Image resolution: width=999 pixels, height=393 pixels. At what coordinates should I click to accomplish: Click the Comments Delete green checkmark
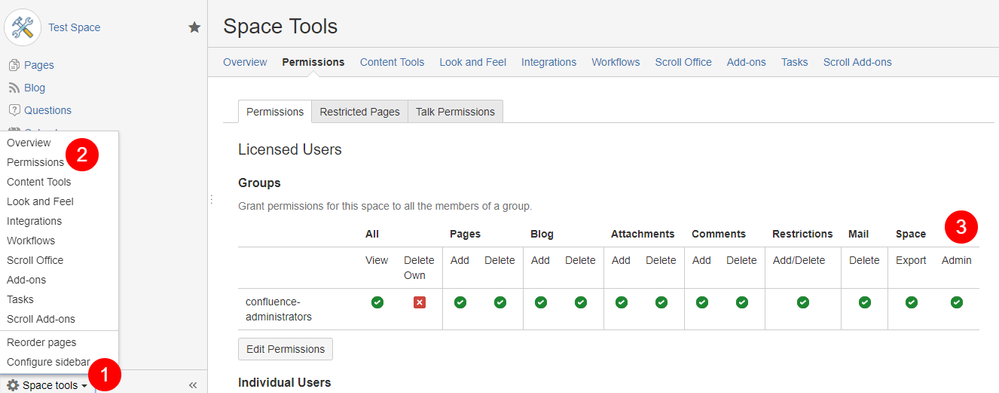[742, 303]
